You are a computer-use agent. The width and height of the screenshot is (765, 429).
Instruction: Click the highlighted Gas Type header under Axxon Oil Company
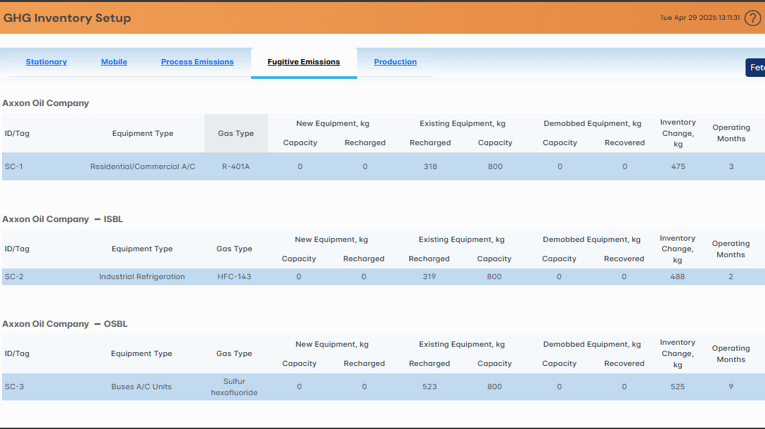pos(236,133)
